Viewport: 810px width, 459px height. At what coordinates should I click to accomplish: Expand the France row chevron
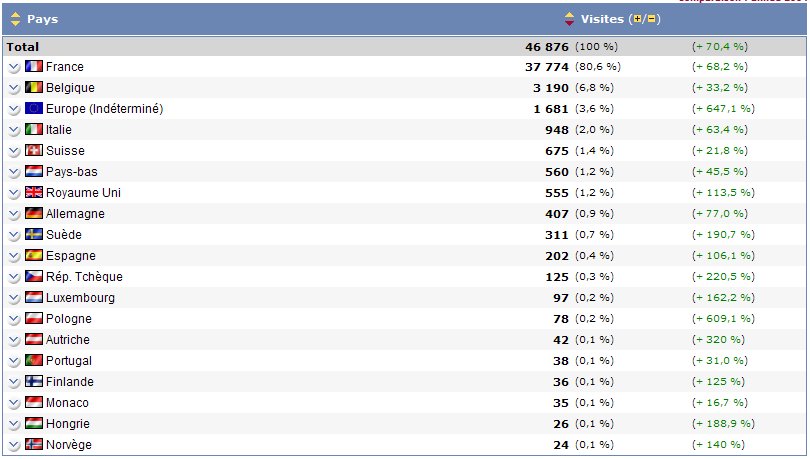tap(14, 67)
